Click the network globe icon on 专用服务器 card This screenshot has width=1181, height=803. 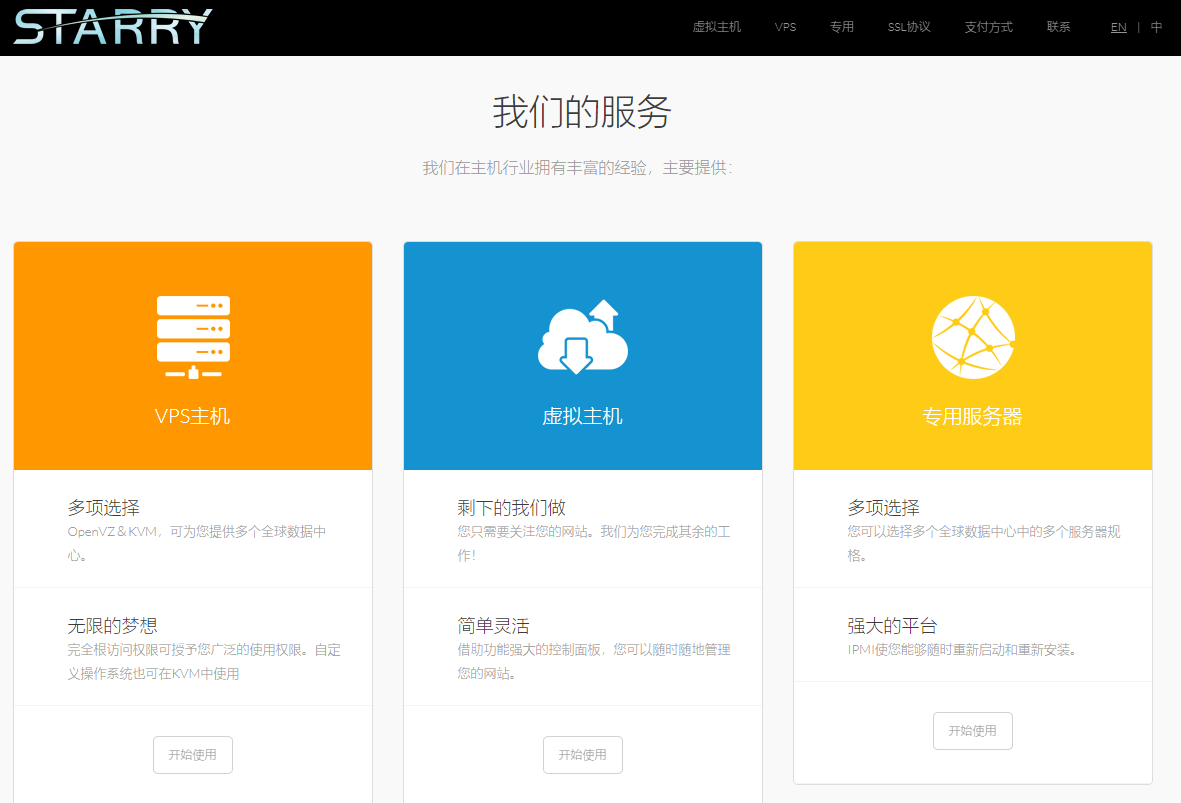click(x=972, y=337)
